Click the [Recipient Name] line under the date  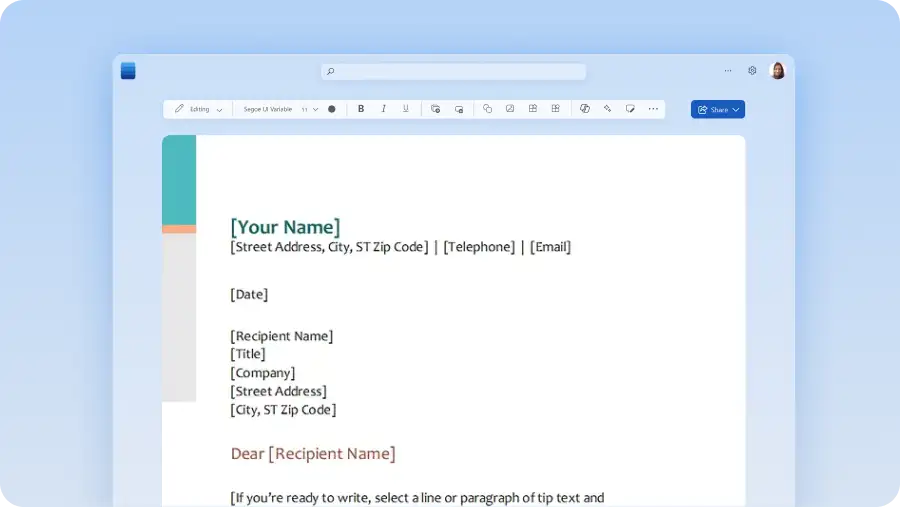coord(282,336)
